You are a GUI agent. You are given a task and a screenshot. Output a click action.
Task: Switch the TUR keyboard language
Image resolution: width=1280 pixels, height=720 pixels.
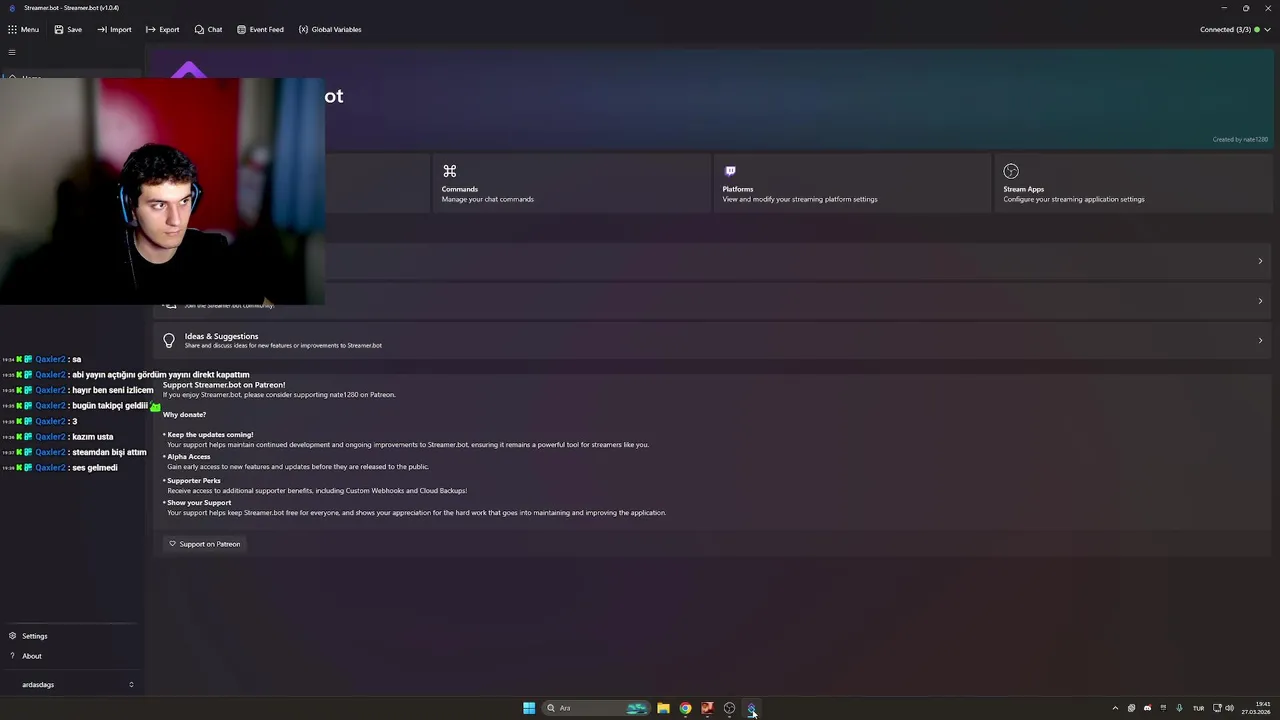pyautogui.click(x=1198, y=708)
